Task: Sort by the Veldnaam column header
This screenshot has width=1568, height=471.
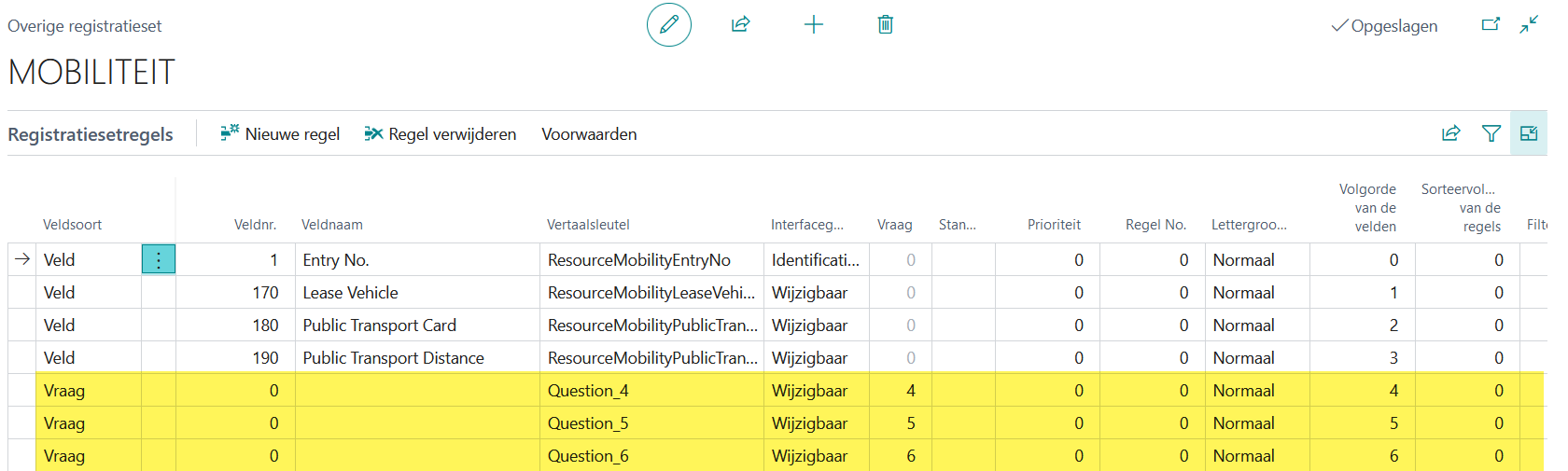Action: click(x=331, y=225)
